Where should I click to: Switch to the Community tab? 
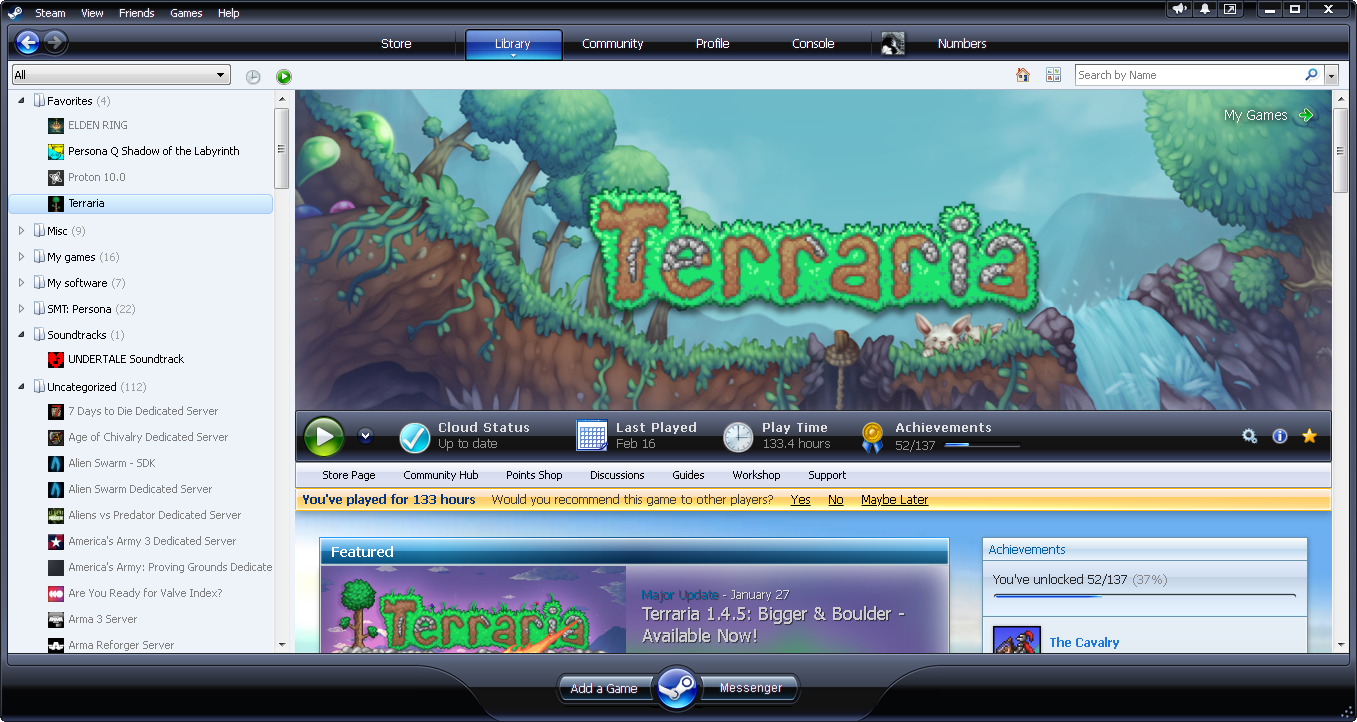click(613, 44)
